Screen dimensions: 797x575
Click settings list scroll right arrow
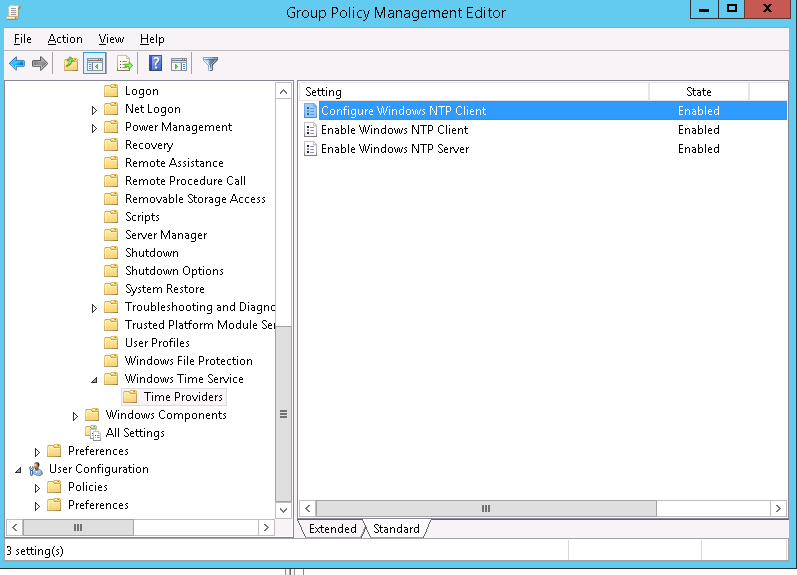[778, 508]
